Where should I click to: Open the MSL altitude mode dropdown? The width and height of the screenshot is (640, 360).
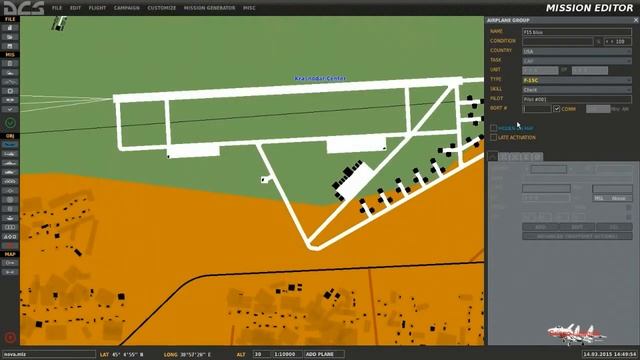pyautogui.click(x=612, y=198)
